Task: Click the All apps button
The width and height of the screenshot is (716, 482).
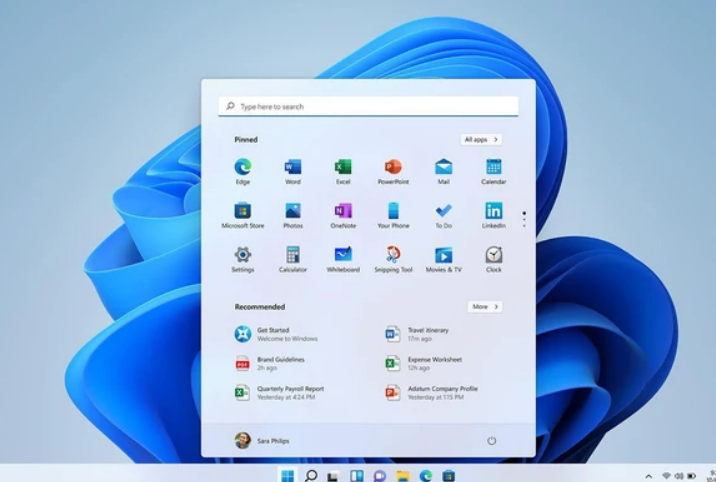Action: 481,140
